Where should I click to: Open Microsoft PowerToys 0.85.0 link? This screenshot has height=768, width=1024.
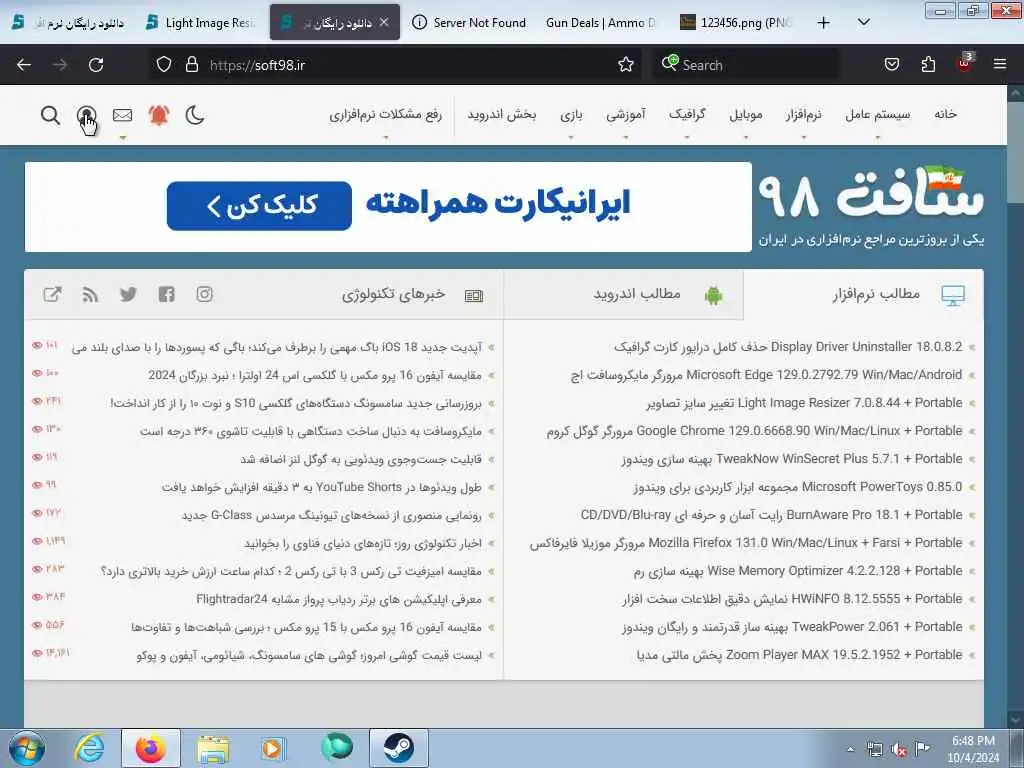click(797, 487)
